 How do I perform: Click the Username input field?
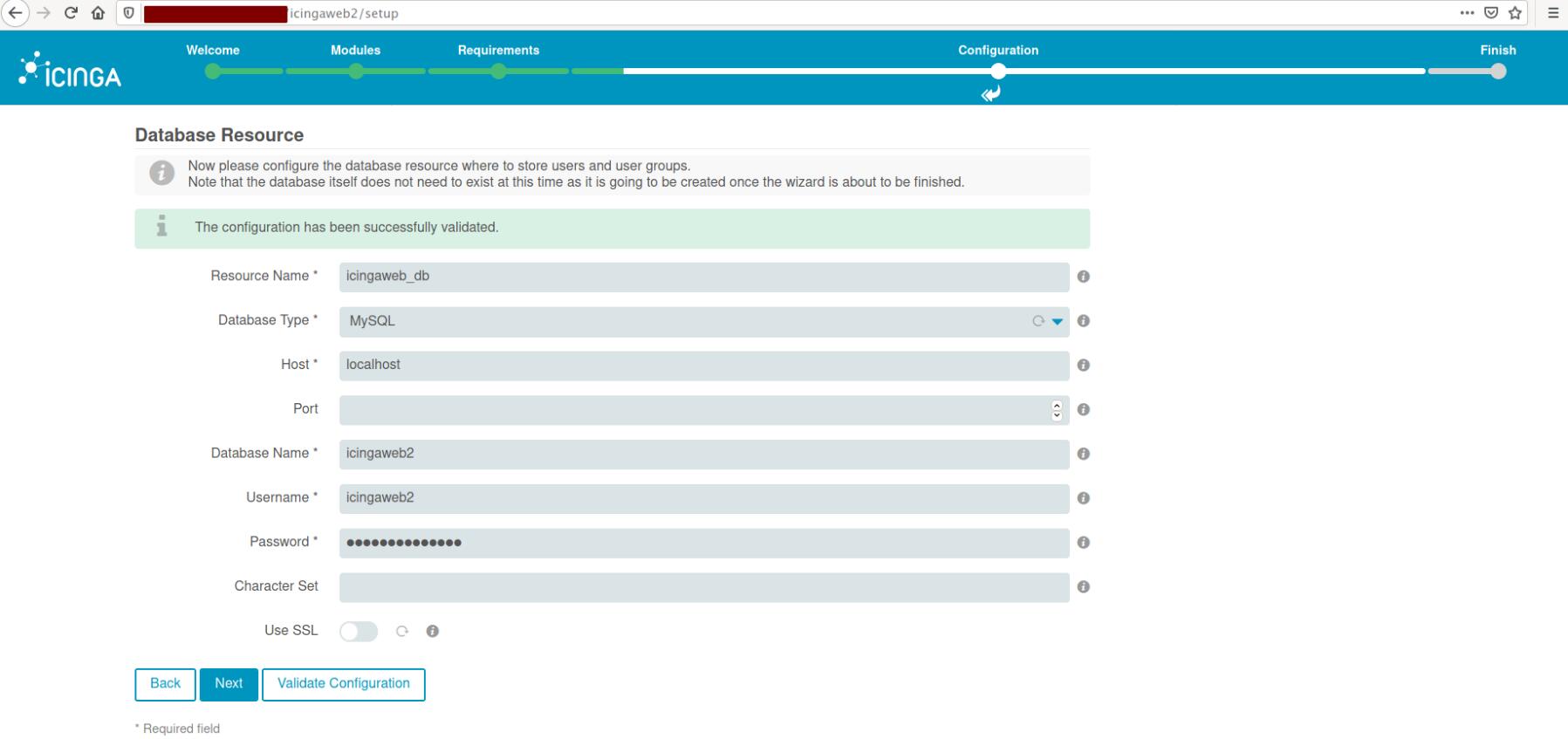(704, 498)
